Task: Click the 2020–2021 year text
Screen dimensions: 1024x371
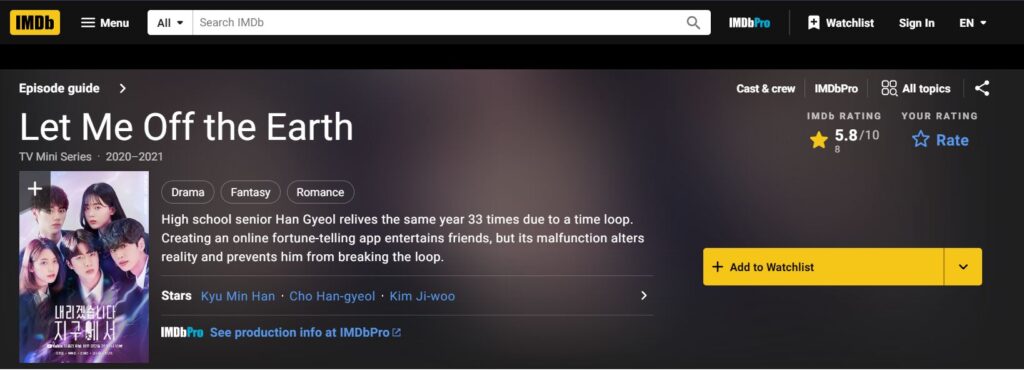Action: pos(135,157)
